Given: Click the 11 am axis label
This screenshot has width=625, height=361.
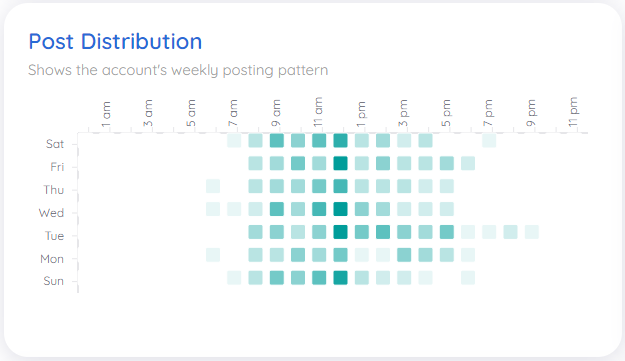Looking at the screenshot, I should tap(318, 112).
